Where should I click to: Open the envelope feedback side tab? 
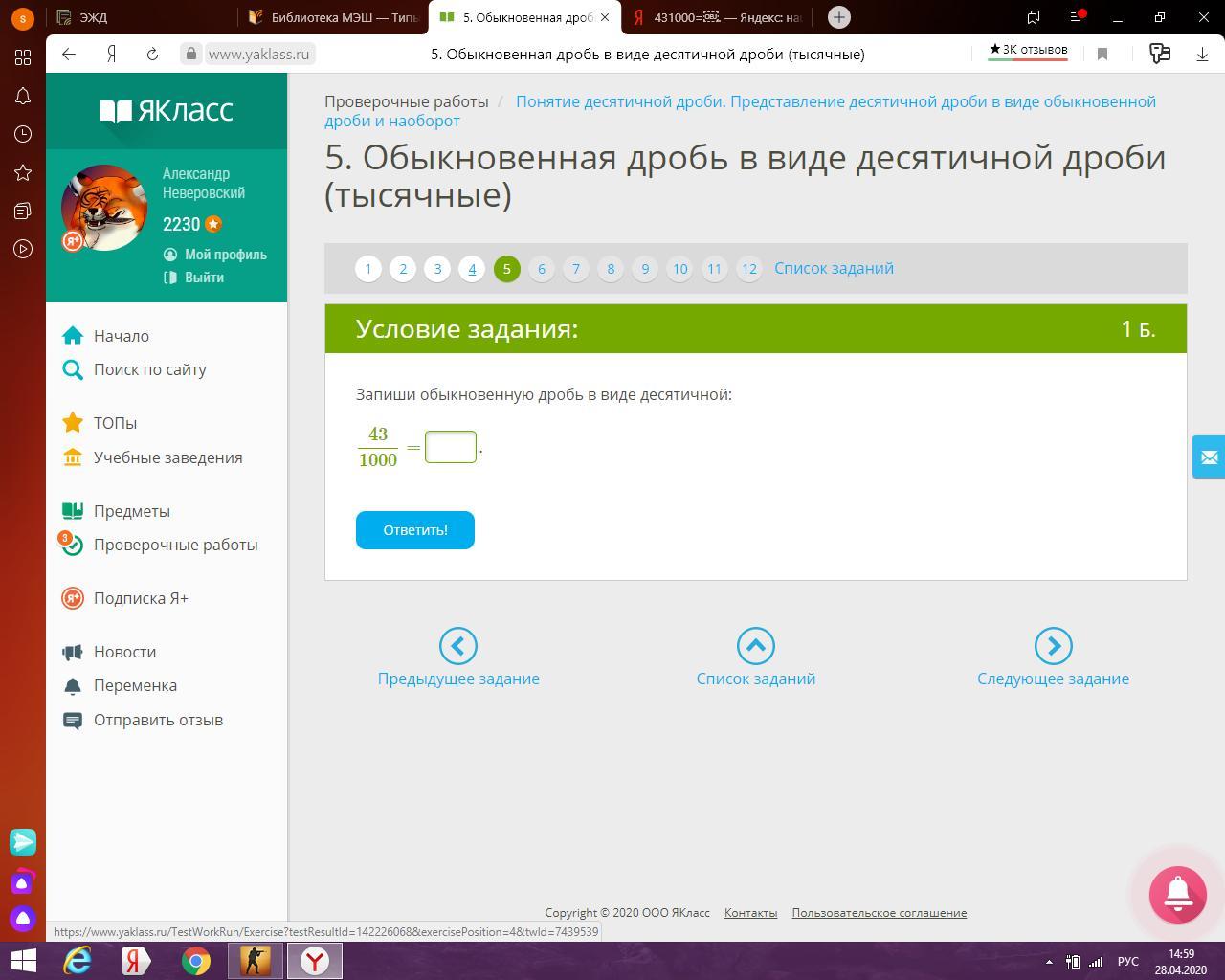1208,457
